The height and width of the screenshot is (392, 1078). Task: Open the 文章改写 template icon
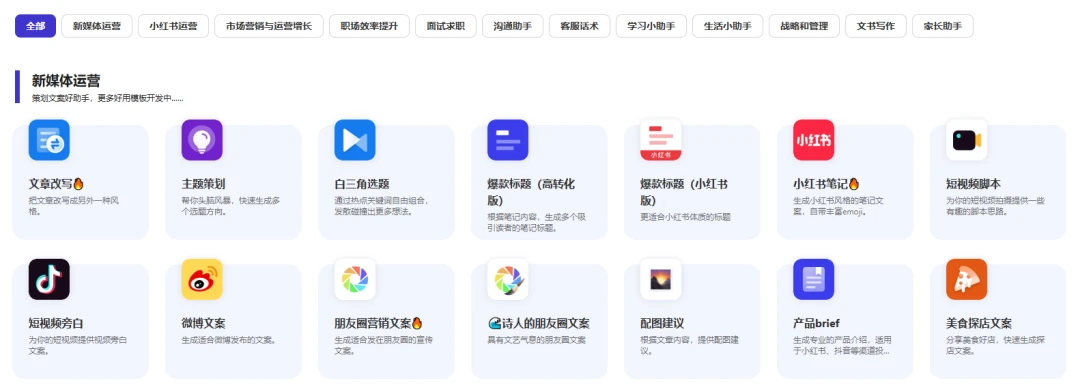(x=49, y=140)
